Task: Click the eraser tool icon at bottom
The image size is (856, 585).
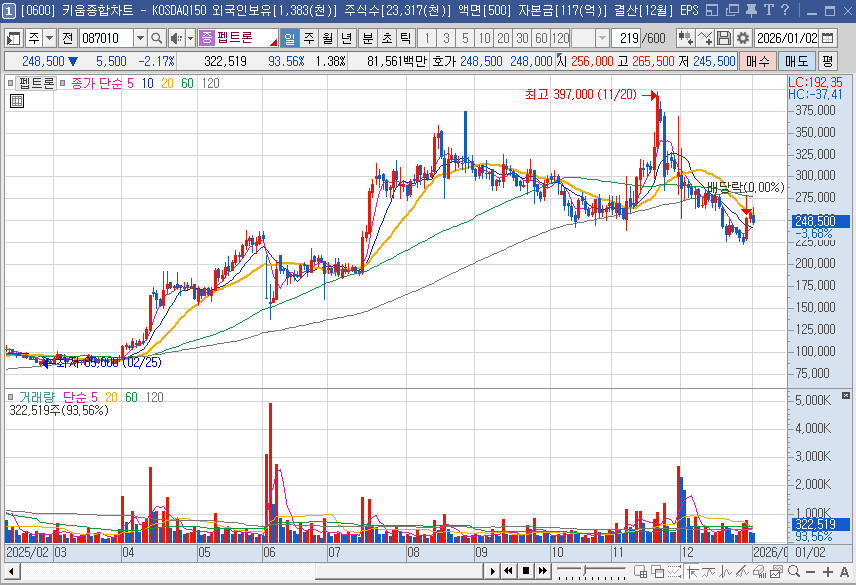Action: click(x=759, y=571)
